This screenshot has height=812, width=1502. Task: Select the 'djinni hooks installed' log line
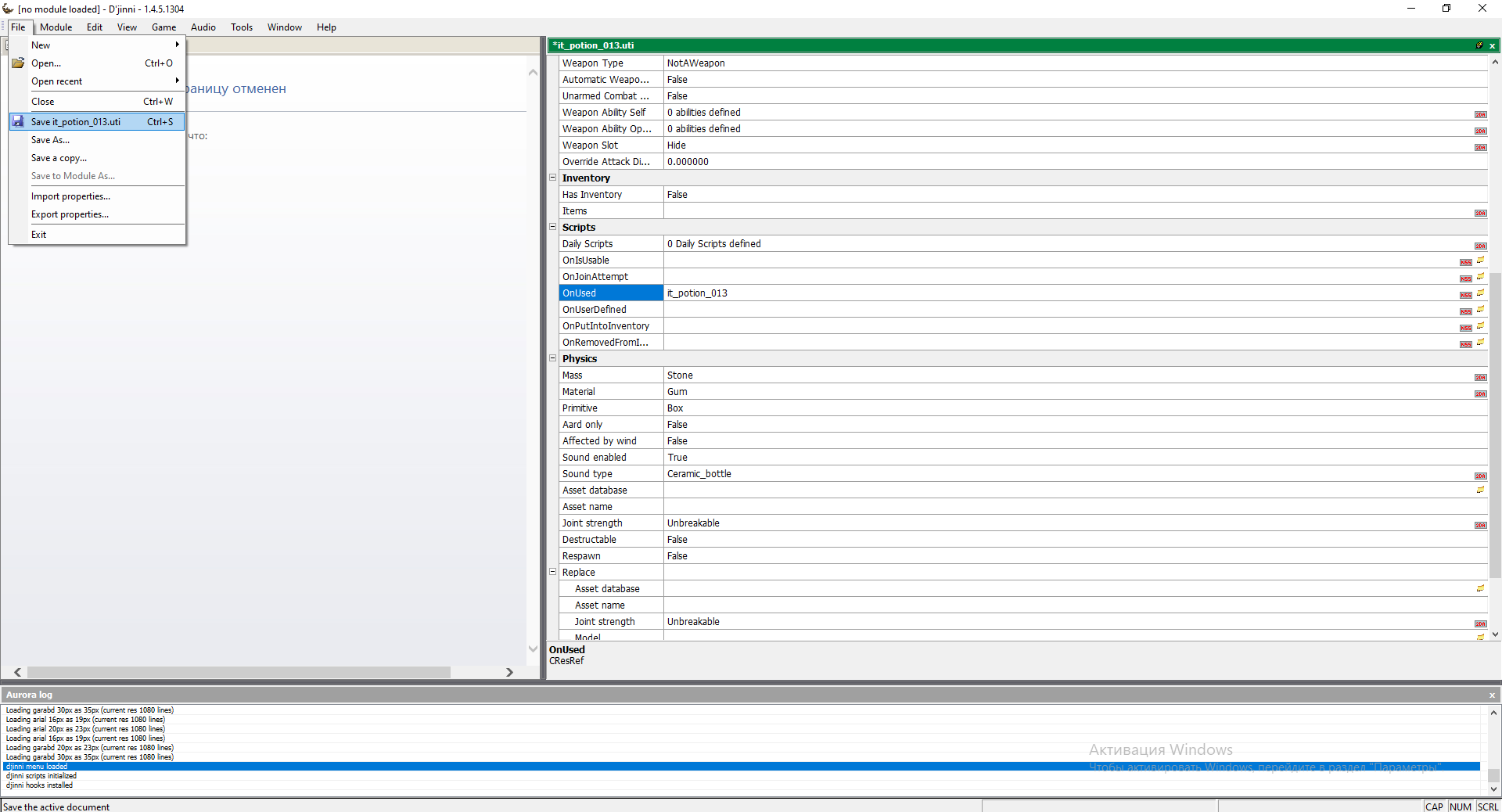(x=742, y=785)
